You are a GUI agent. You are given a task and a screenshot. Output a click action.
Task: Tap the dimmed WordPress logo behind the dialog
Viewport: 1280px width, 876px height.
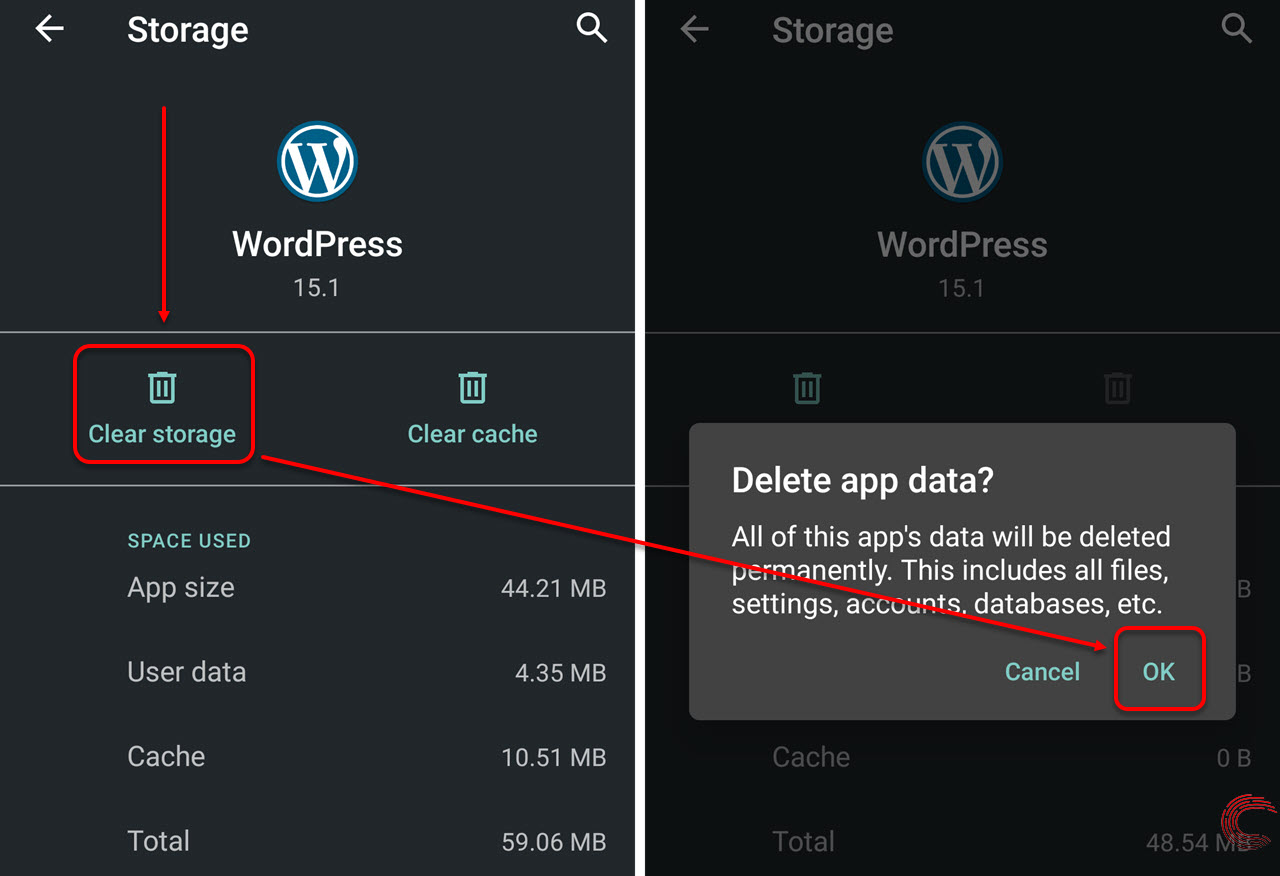tap(962, 161)
